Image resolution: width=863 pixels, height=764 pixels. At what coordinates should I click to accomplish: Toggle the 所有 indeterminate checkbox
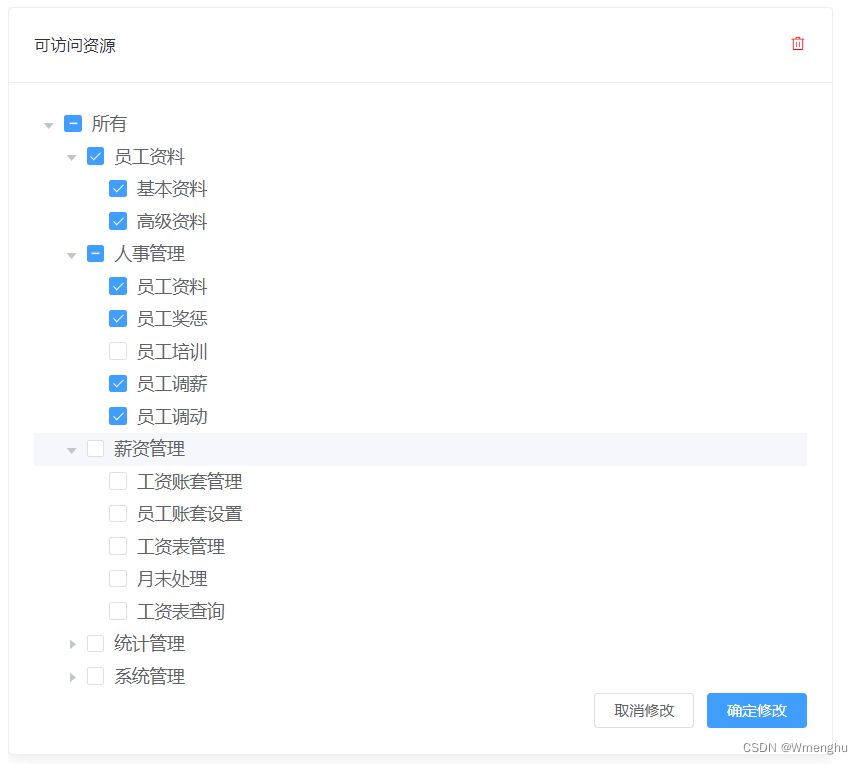(x=73, y=124)
